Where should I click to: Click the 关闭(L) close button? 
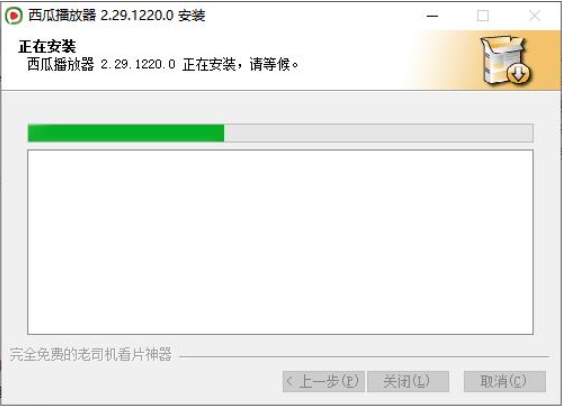(x=408, y=381)
